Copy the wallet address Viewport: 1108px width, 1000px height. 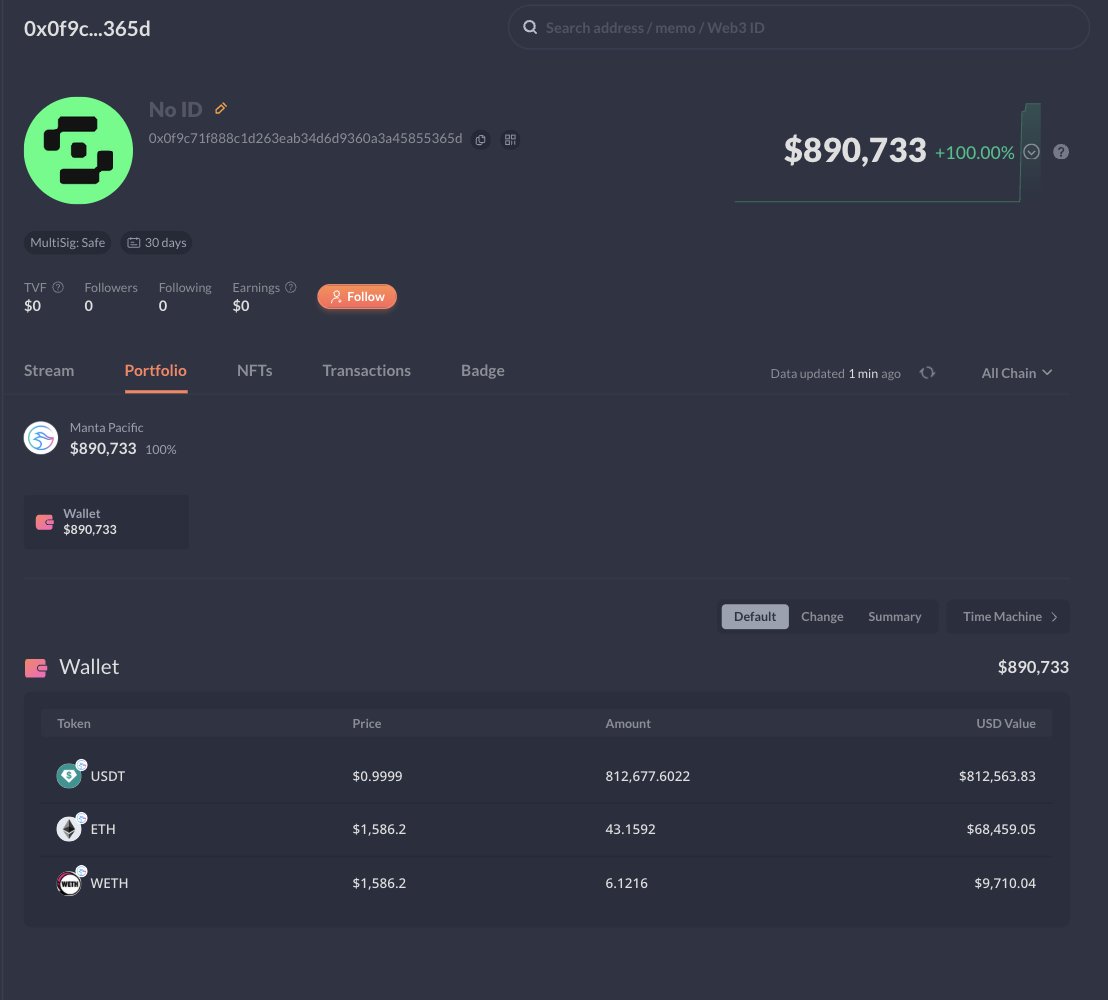(481, 140)
